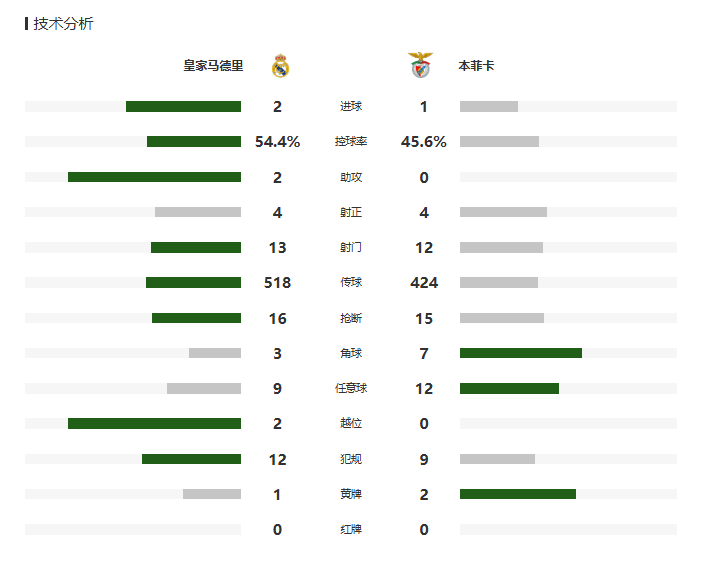Click Benfica's gray 射门 shots bar

point(501,247)
